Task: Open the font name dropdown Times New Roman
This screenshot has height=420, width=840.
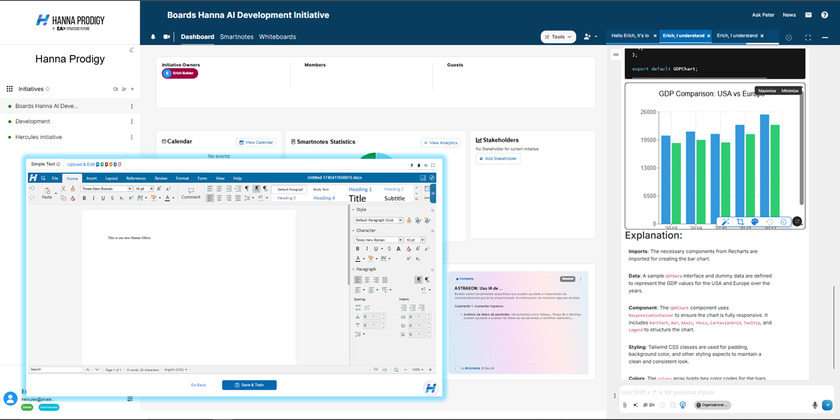Action: (x=105, y=188)
